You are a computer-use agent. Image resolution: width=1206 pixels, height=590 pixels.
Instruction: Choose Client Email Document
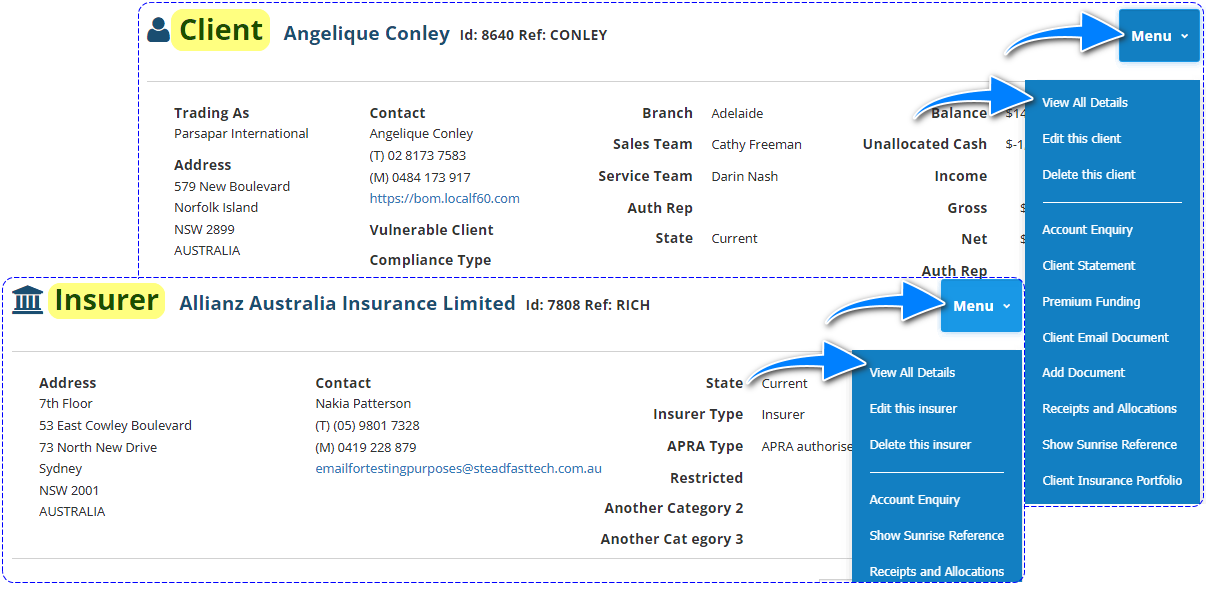[x=1105, y=337]
